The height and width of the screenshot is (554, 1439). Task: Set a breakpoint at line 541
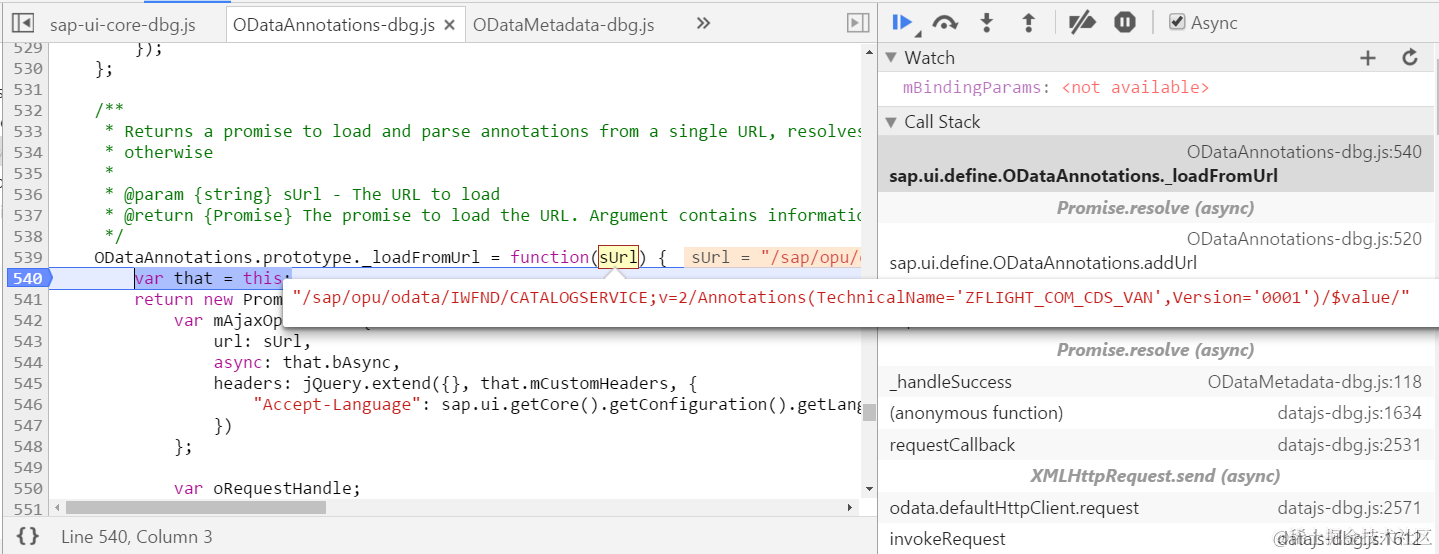[28, 299]
